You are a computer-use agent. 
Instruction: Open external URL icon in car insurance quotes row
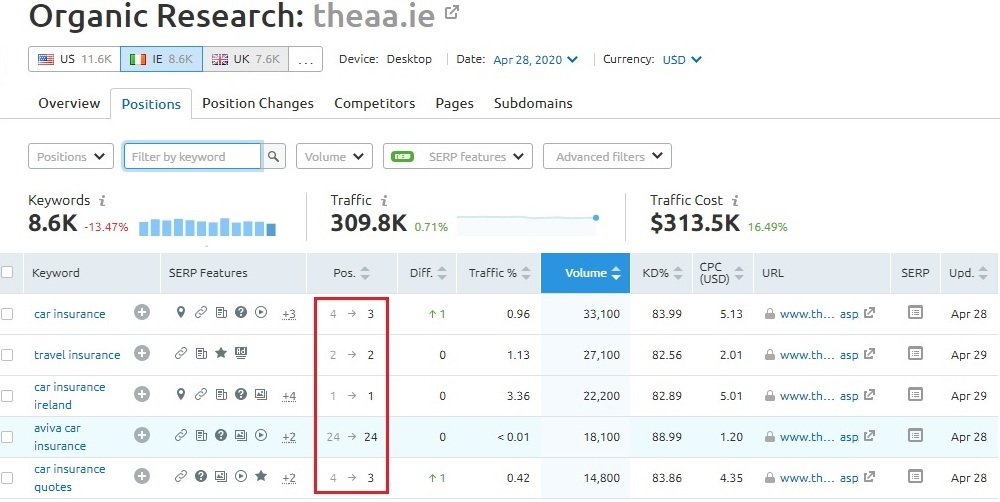coord(869,478)
